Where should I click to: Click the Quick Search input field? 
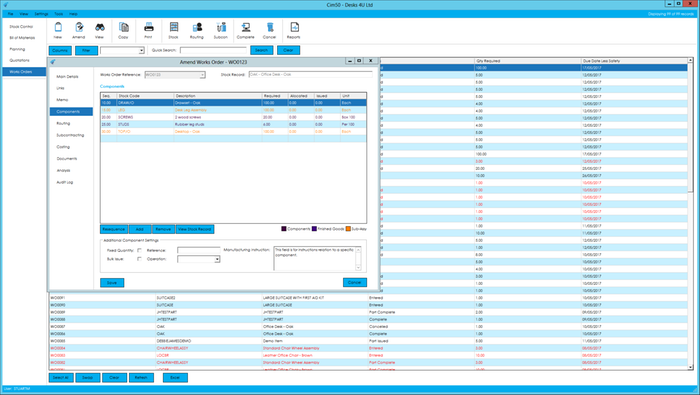213,50
